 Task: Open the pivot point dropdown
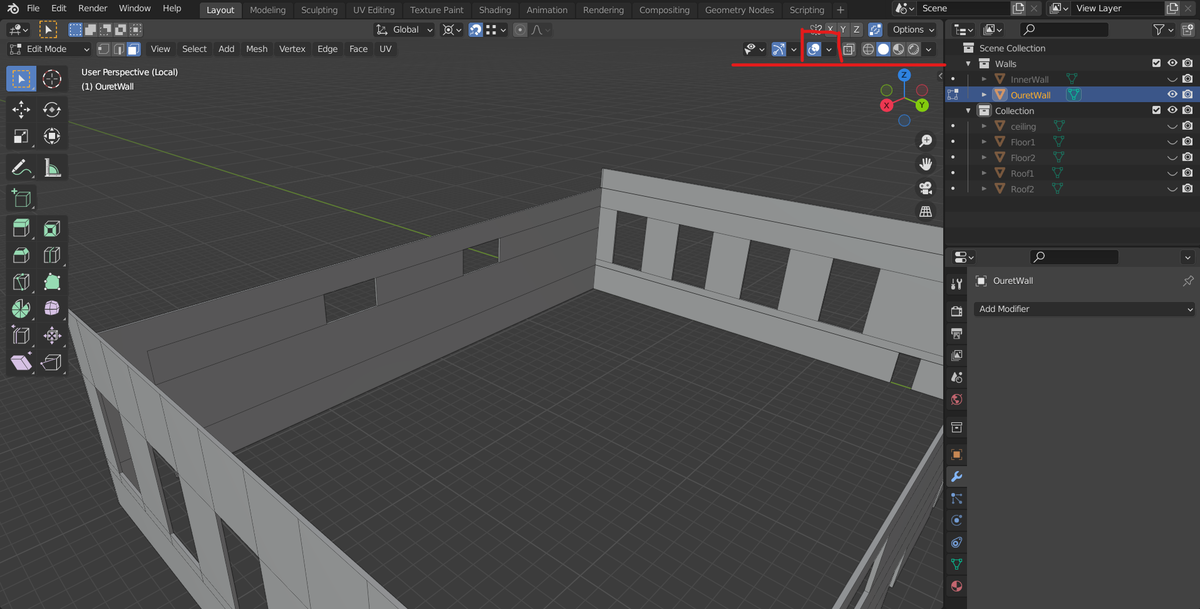pos(453,30)
